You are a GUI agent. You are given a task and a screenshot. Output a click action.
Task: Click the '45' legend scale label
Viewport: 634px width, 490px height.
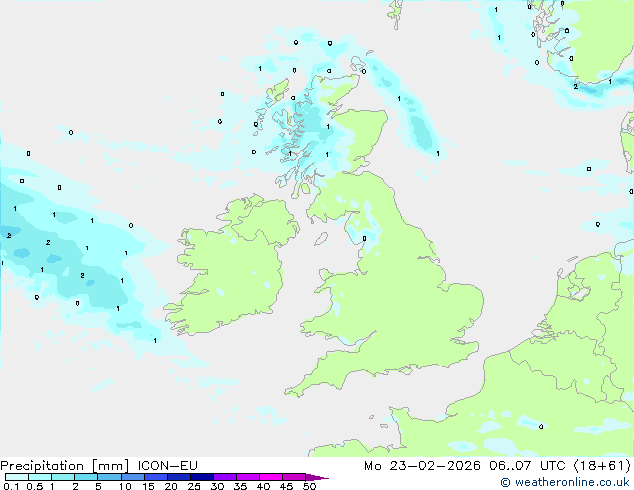[x=286, y=486]
